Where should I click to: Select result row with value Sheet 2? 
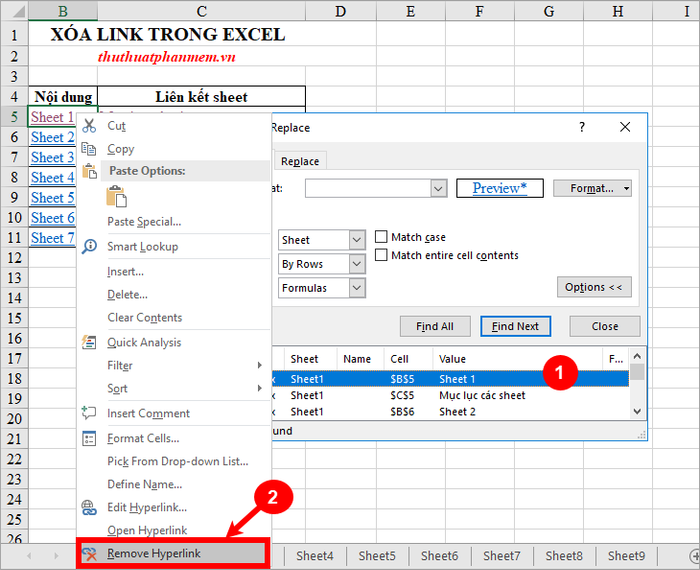[450, 412]
